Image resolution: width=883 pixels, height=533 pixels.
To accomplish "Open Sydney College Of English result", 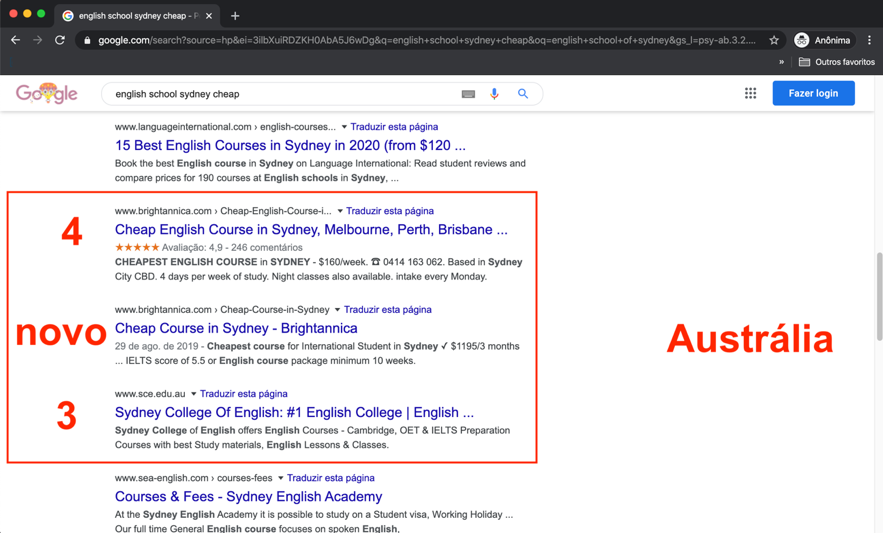I will (294, 412).
